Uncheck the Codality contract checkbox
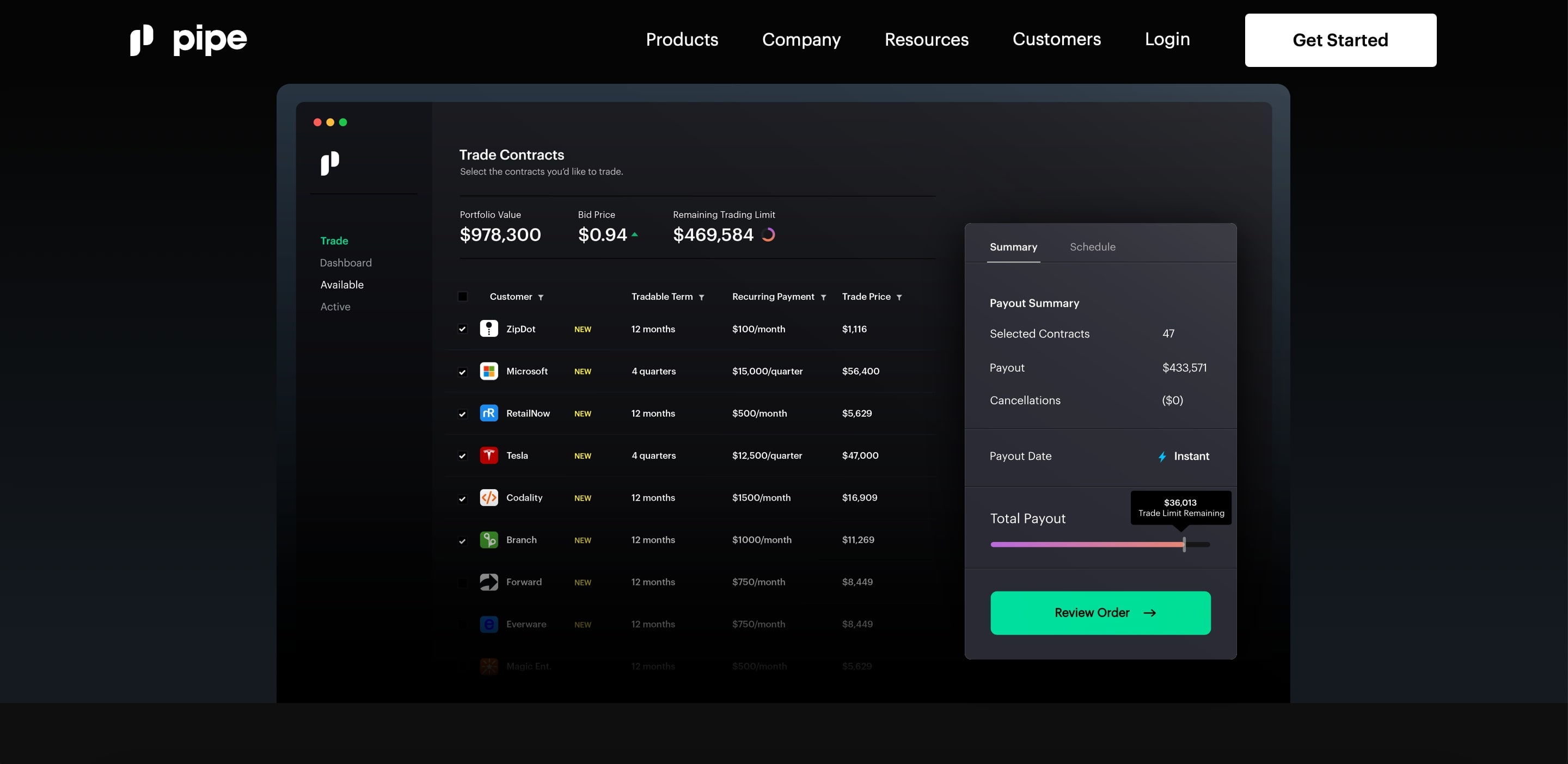The height and width of the screenshot is (764, 1568). pyautogui.click(x=463, y=498)
